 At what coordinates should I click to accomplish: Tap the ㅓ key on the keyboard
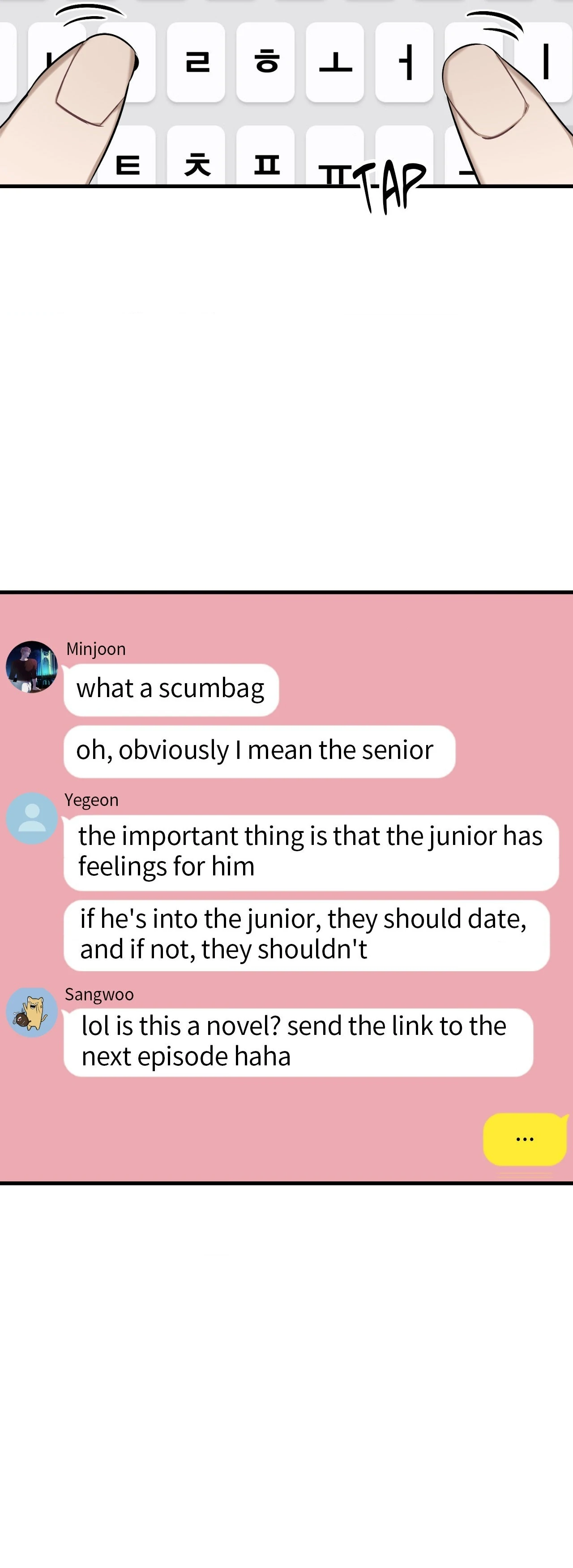click(x=405, y=62)
